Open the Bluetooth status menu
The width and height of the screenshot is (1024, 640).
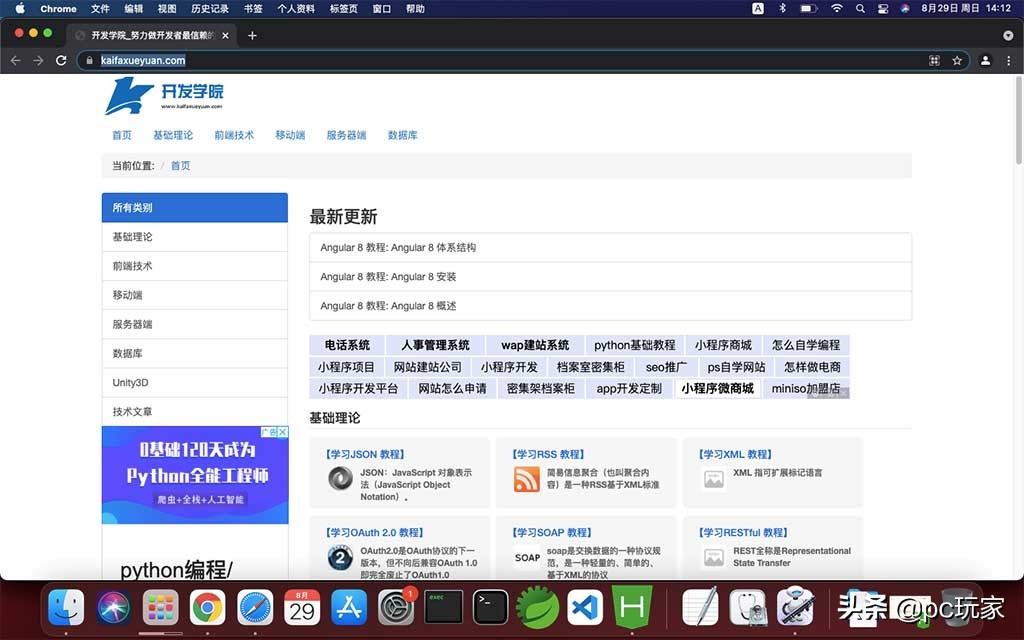click(x=782, y=8)
